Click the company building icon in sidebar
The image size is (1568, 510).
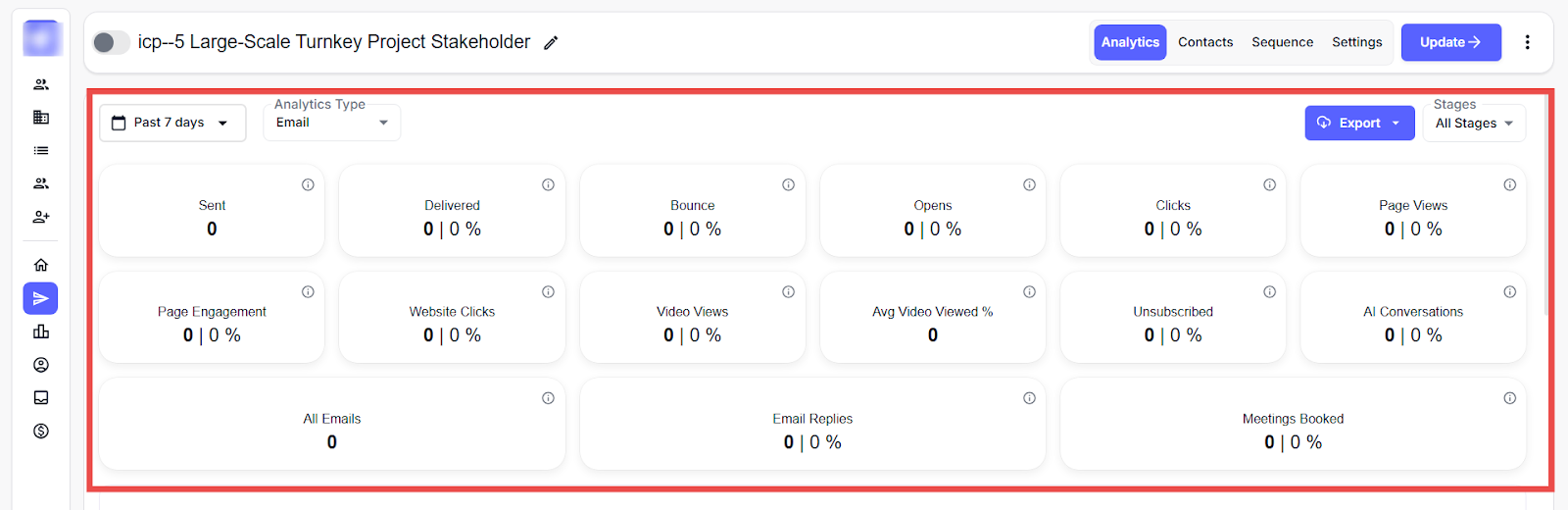pyautogui.click(x=40, y=118)
